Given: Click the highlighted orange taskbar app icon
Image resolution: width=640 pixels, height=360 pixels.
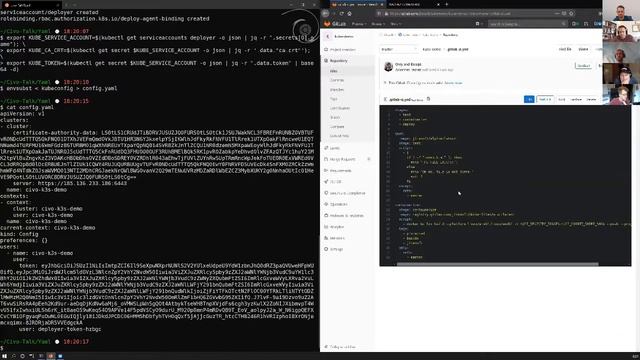Looking at the screenshot, I should pos(51,356).
